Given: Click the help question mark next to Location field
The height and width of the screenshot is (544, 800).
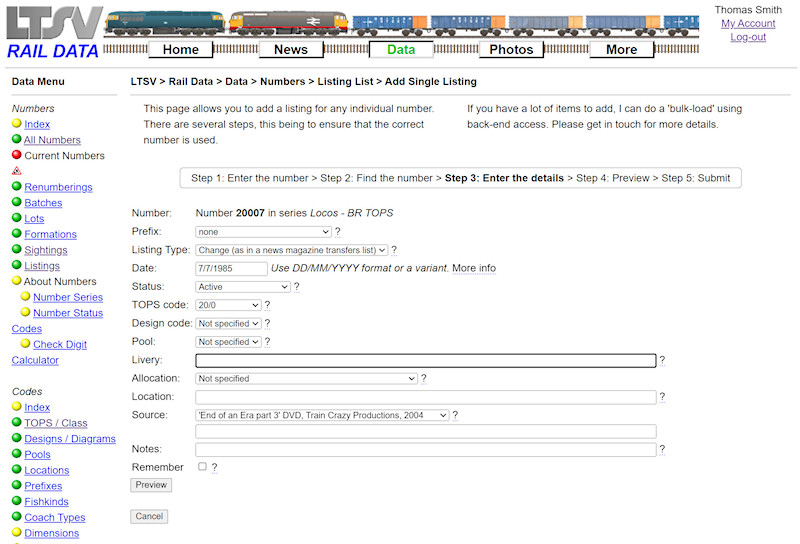Looking at the screenshot, I should (x=662, y=397).
